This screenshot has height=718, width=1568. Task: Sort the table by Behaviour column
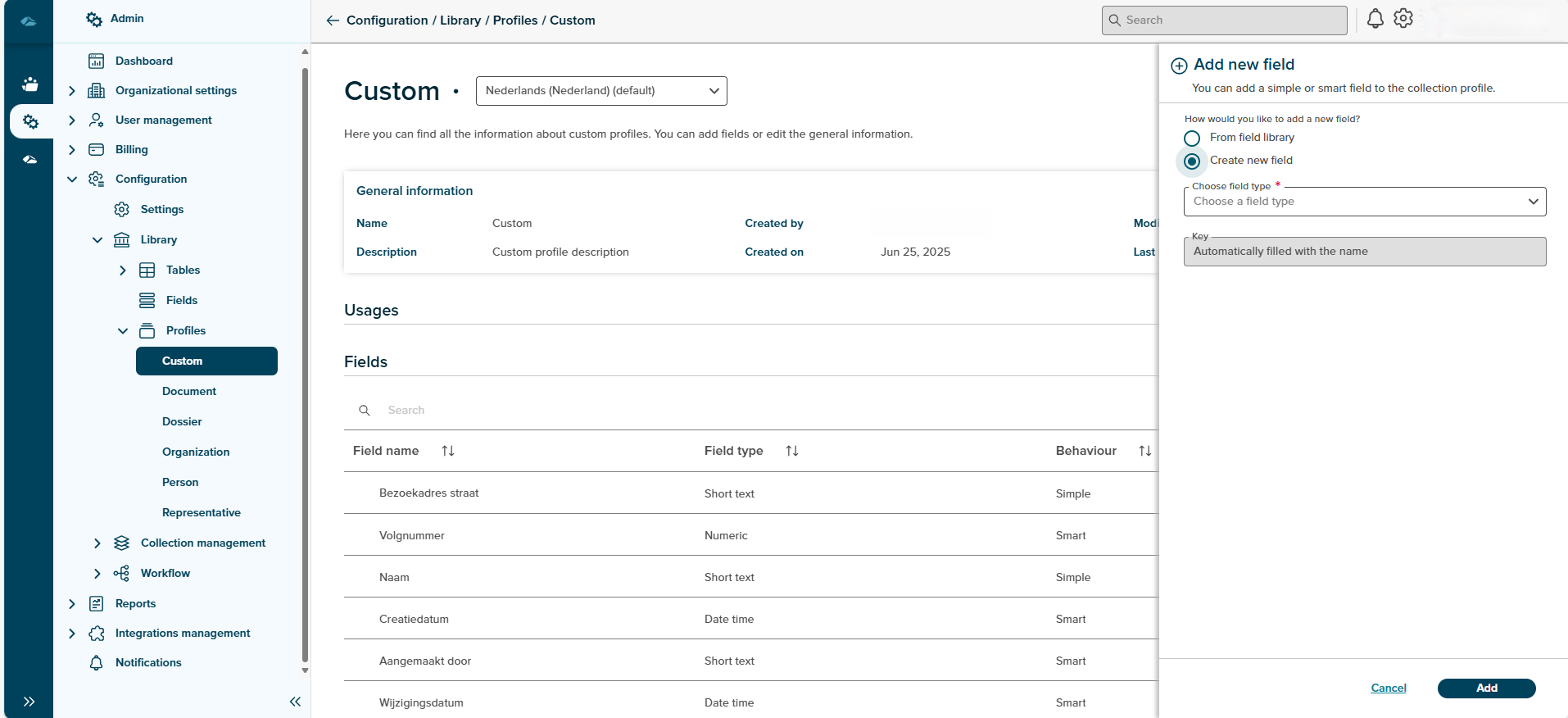(1144, 451)
